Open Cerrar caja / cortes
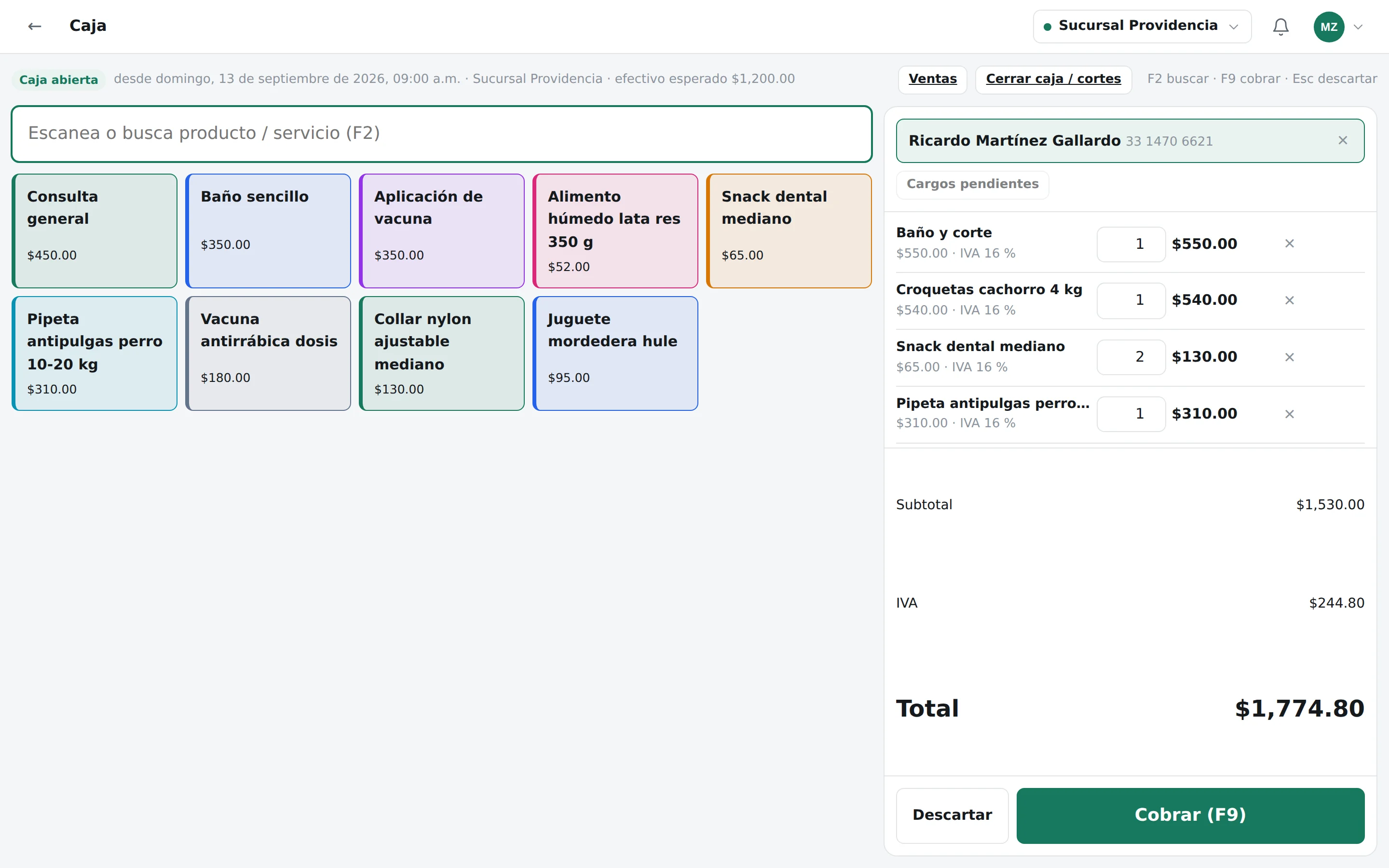 point(1053,79)
